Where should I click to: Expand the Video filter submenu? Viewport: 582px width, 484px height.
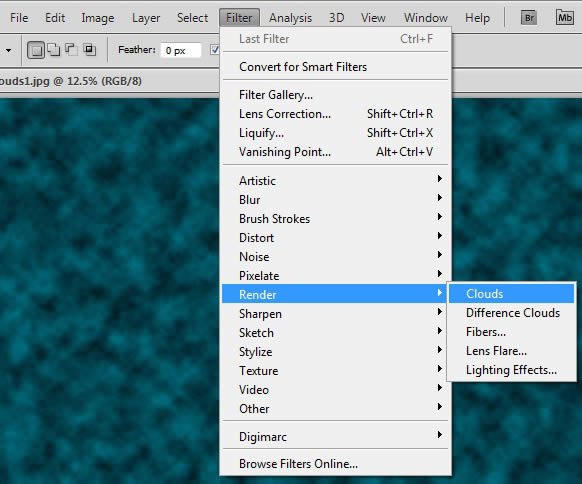pyautogui.click(x=336, y=389)
